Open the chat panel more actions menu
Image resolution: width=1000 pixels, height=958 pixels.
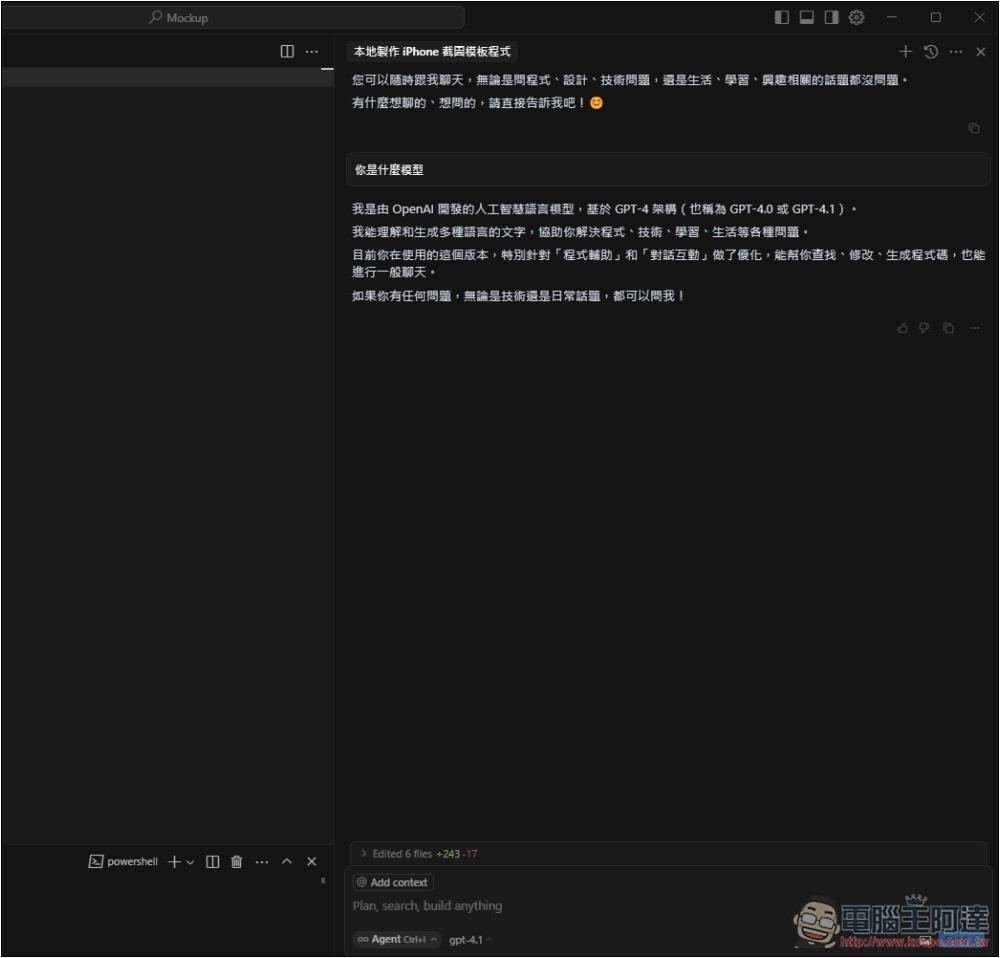[956, 52]
